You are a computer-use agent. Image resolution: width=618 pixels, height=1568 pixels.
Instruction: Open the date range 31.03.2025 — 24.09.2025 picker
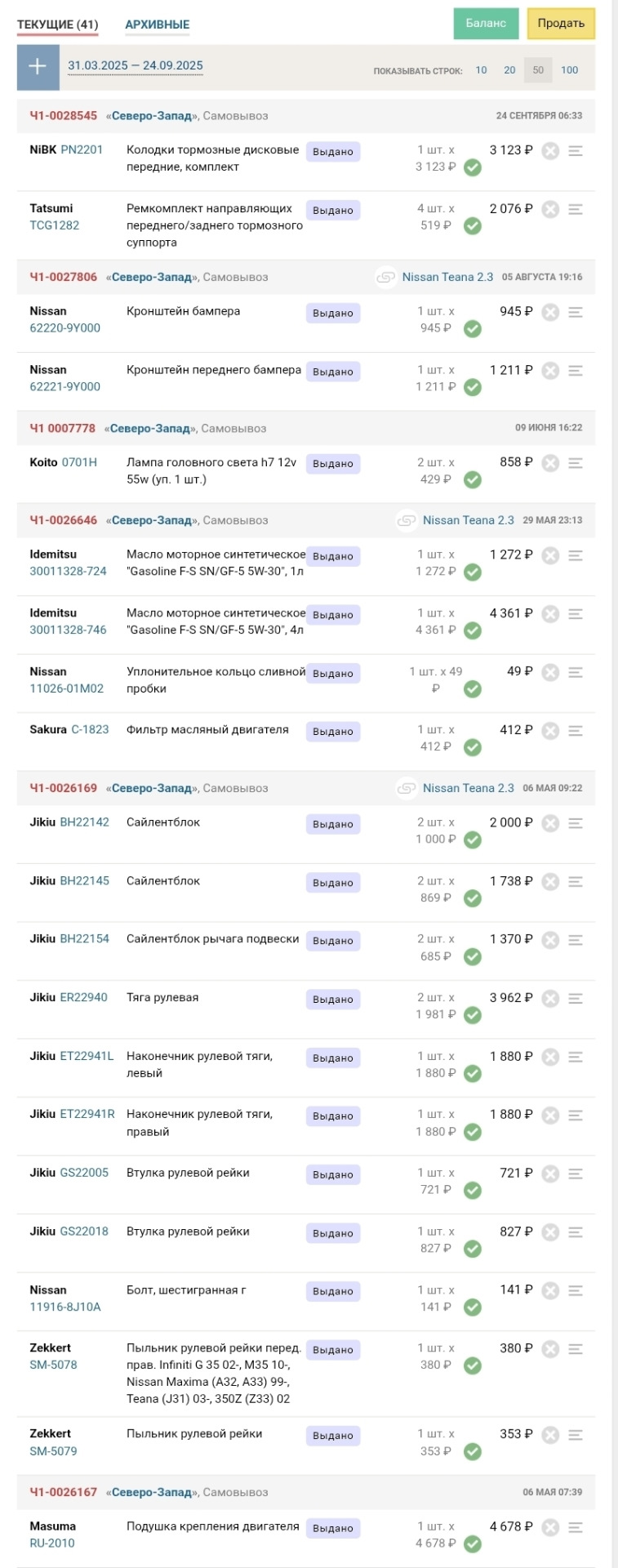pyautogui.click(x=136, y=66)
